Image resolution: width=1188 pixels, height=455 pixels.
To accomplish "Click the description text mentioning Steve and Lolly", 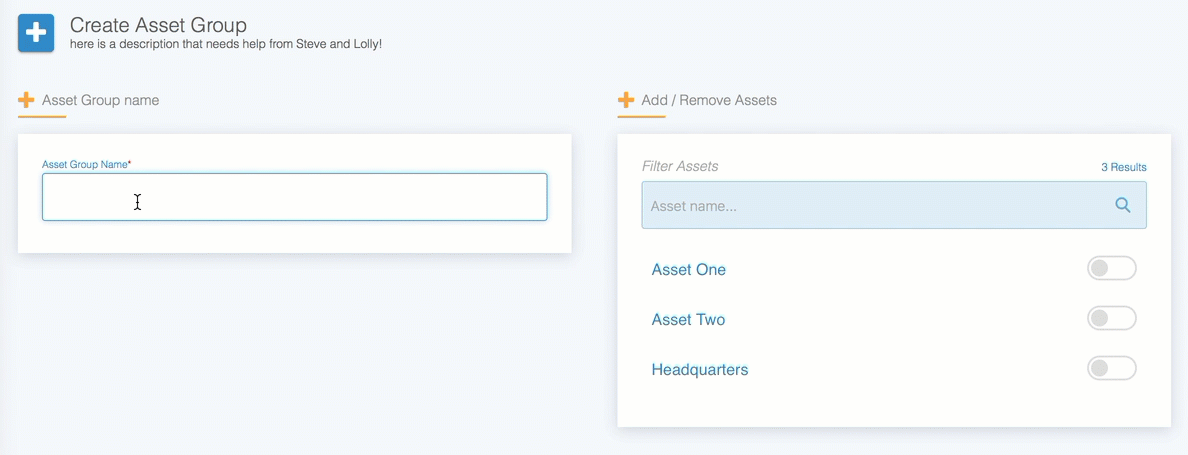I will [x=226, y=44].
